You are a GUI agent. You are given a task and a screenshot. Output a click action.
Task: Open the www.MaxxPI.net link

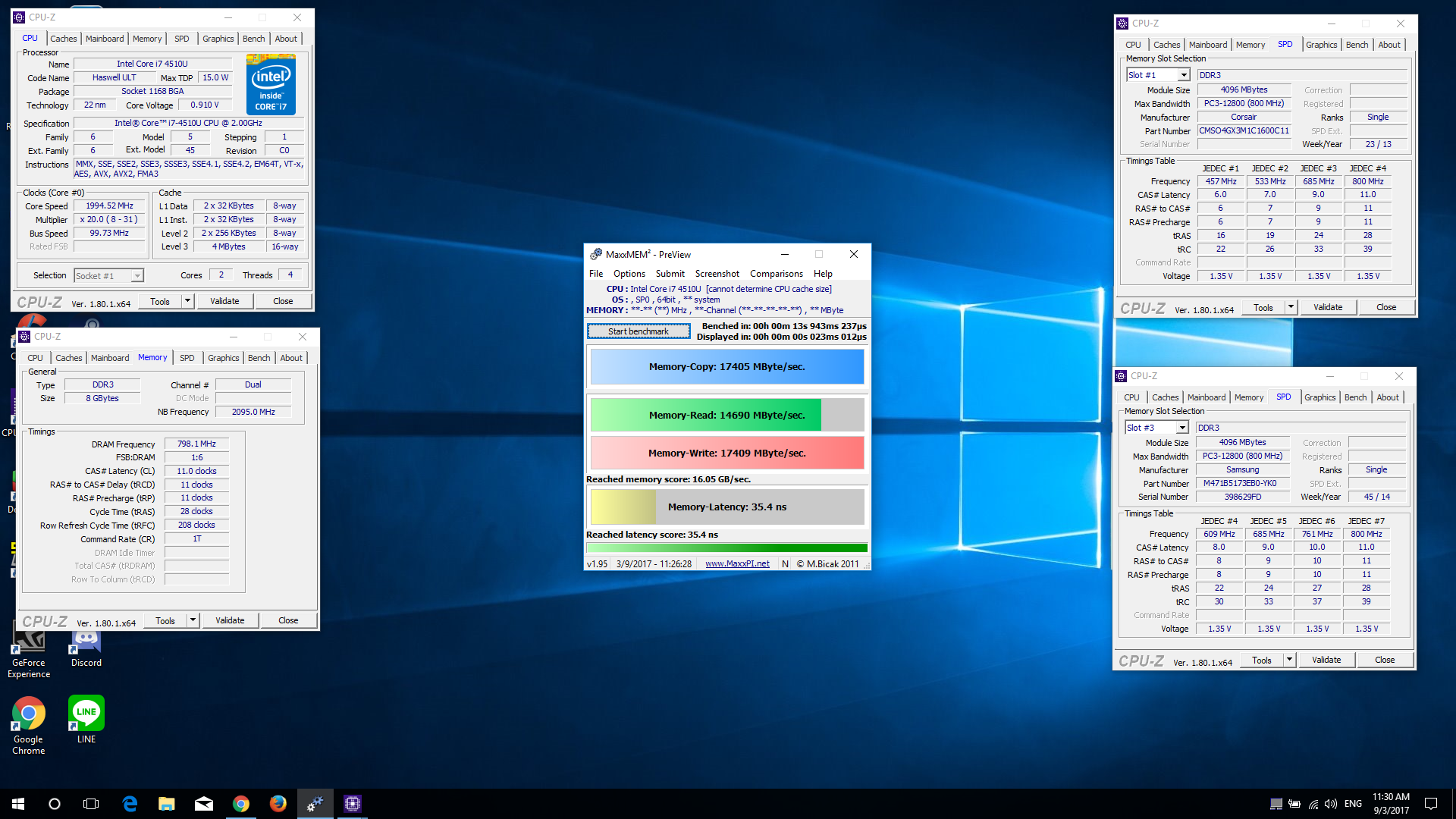tap(737, 563)
